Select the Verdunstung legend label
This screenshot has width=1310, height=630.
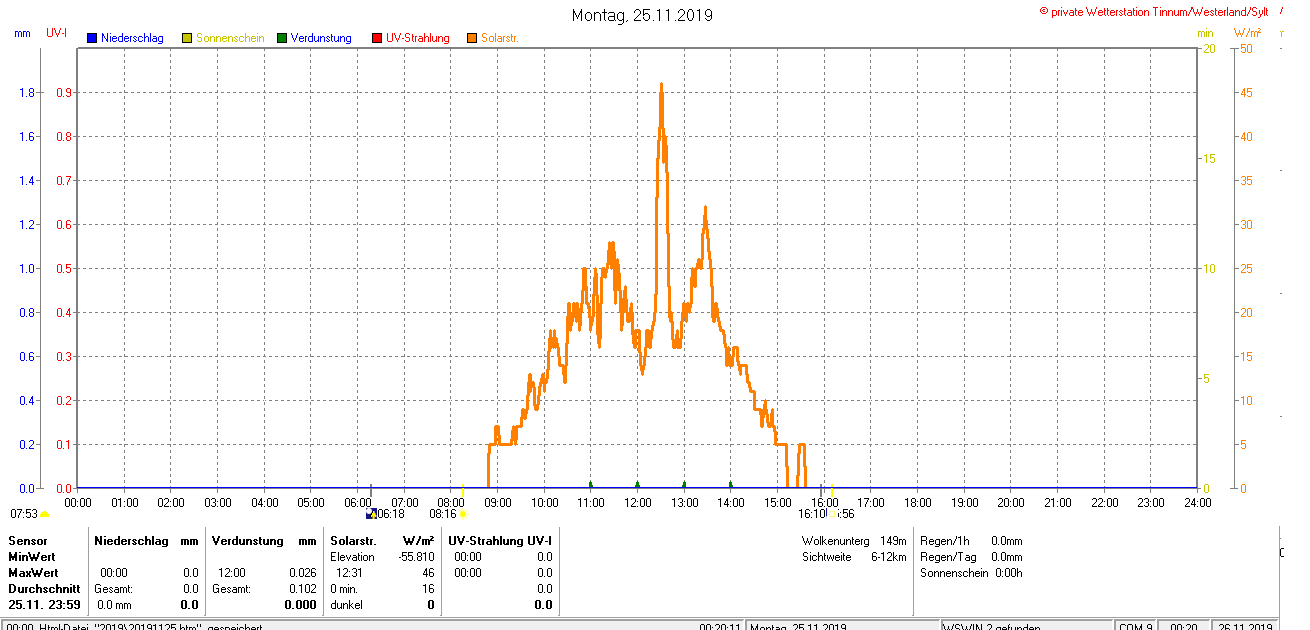[321, 38]
